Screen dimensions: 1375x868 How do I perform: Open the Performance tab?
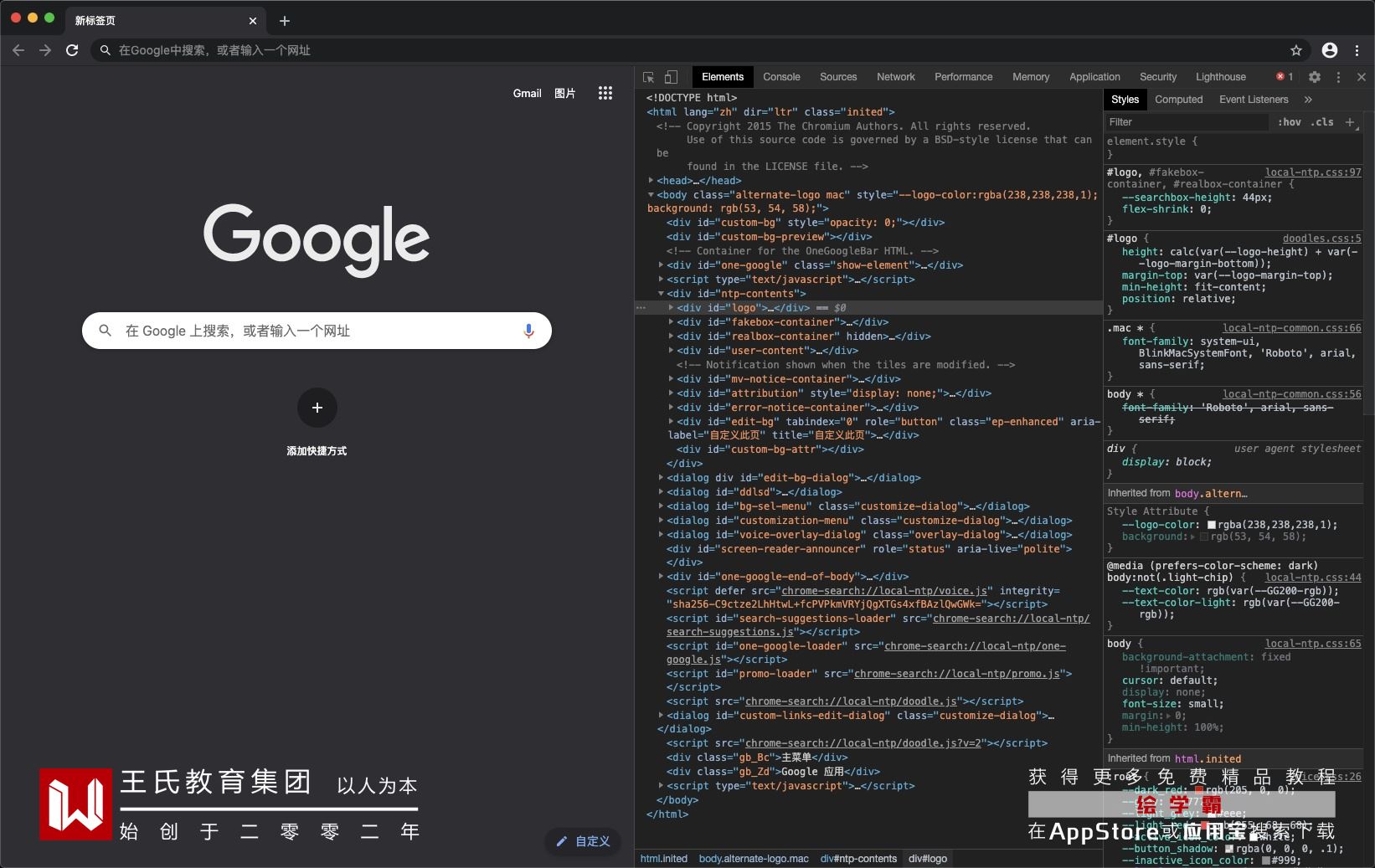click(964, 77)
